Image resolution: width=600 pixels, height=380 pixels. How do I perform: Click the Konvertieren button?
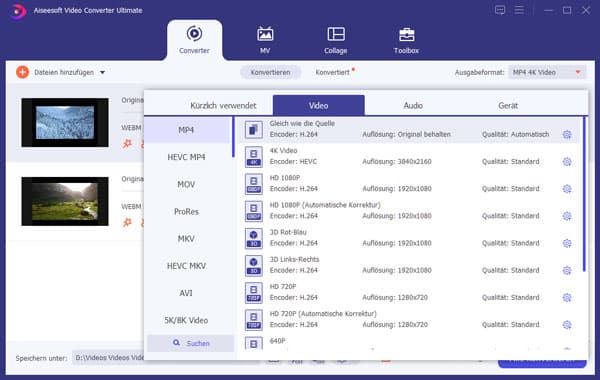(271, 72)
